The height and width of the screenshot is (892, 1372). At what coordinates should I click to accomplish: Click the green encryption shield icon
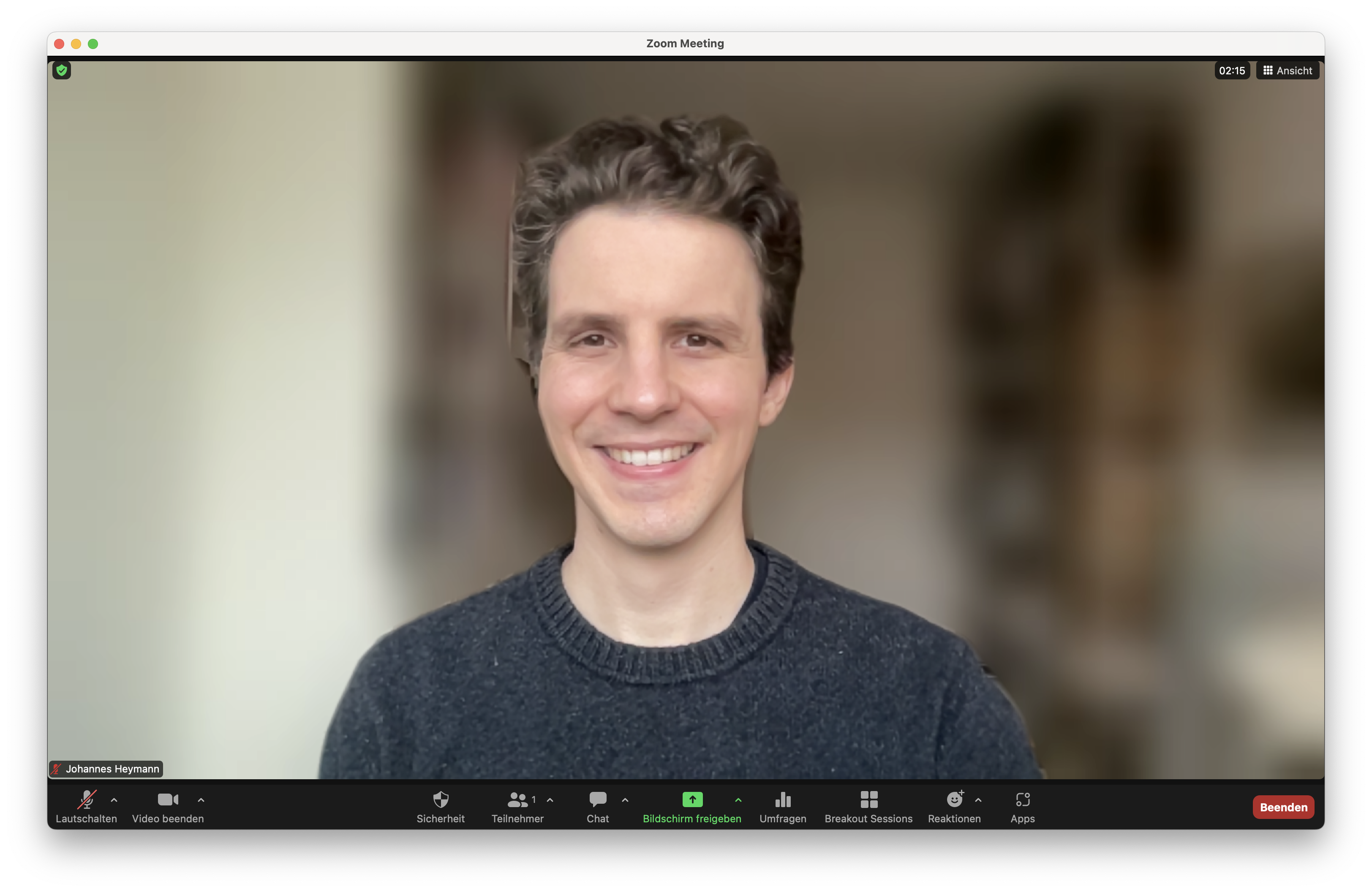tap(62, 70)
